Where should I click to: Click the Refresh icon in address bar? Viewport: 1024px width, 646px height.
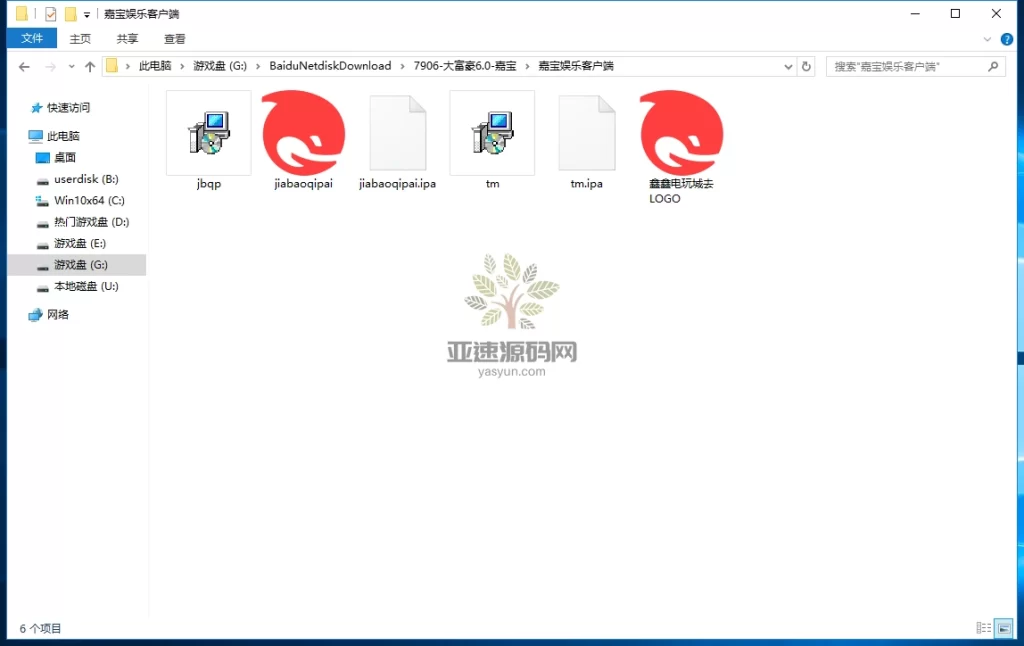[x=807, y=64]
